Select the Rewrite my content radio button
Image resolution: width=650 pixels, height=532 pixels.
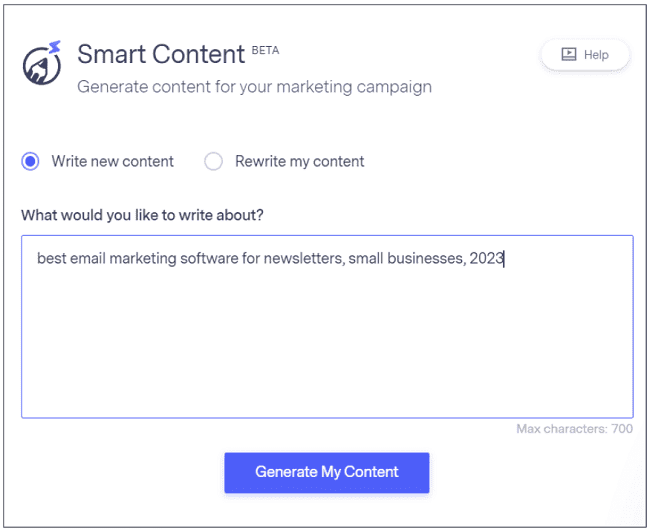click(x=213, y=161)
